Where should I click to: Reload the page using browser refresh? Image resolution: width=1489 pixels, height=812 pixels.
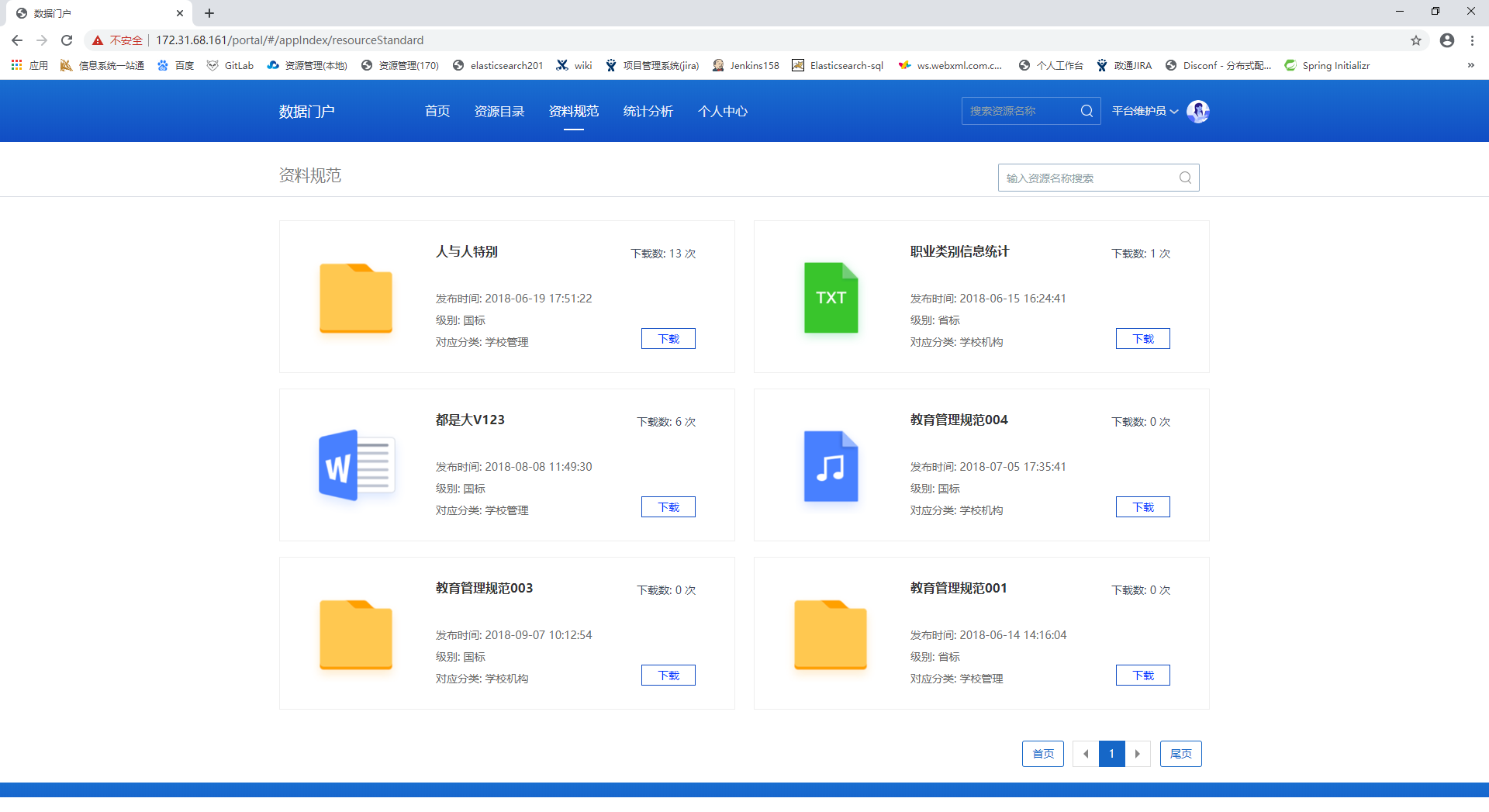tap(67, 40)
